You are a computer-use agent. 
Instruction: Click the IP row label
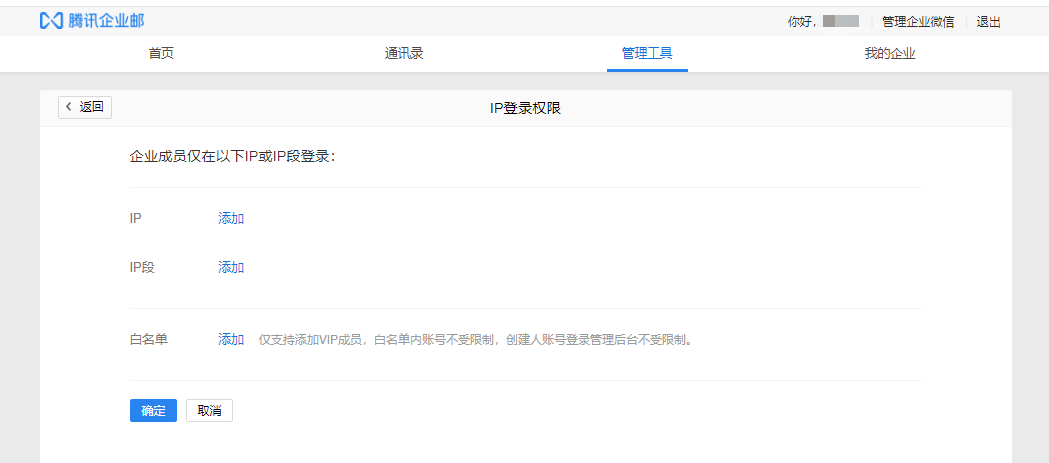[x=136, y=218]
